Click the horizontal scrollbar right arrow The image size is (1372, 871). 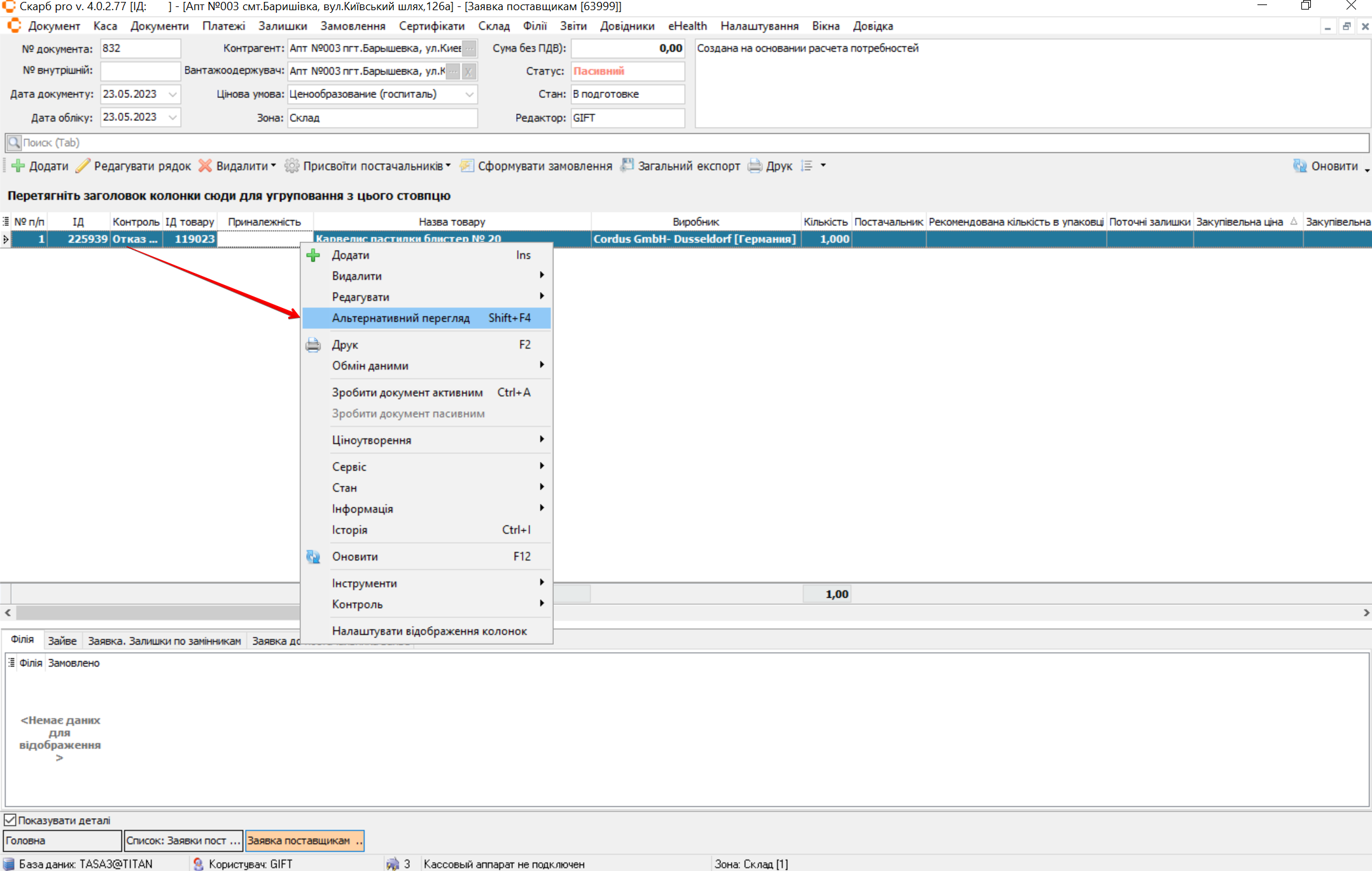point(1366,613)
